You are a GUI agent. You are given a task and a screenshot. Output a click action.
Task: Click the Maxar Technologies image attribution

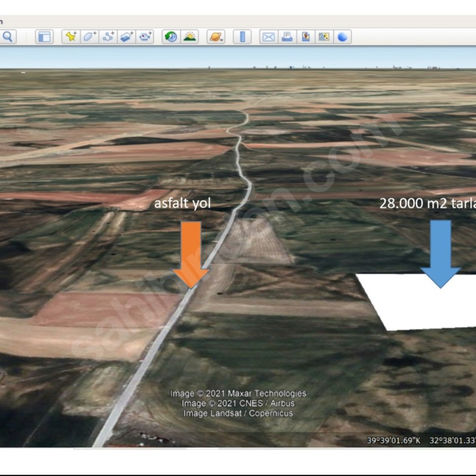tap(238, 393)
